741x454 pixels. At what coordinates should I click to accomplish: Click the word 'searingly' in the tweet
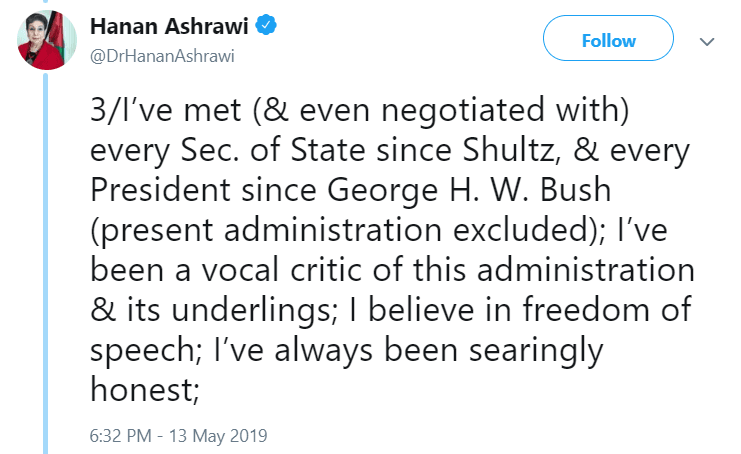pos(536,351)
